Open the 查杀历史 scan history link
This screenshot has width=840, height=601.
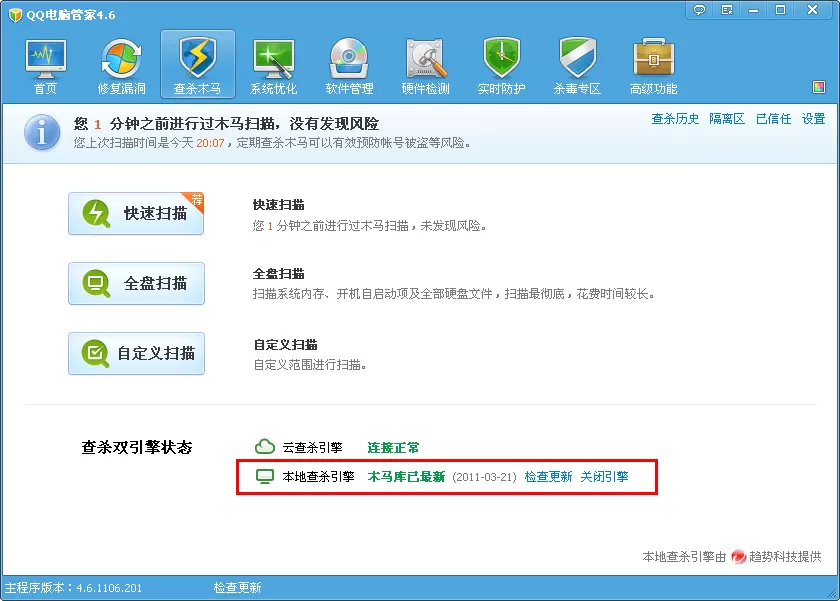[675, 119]
